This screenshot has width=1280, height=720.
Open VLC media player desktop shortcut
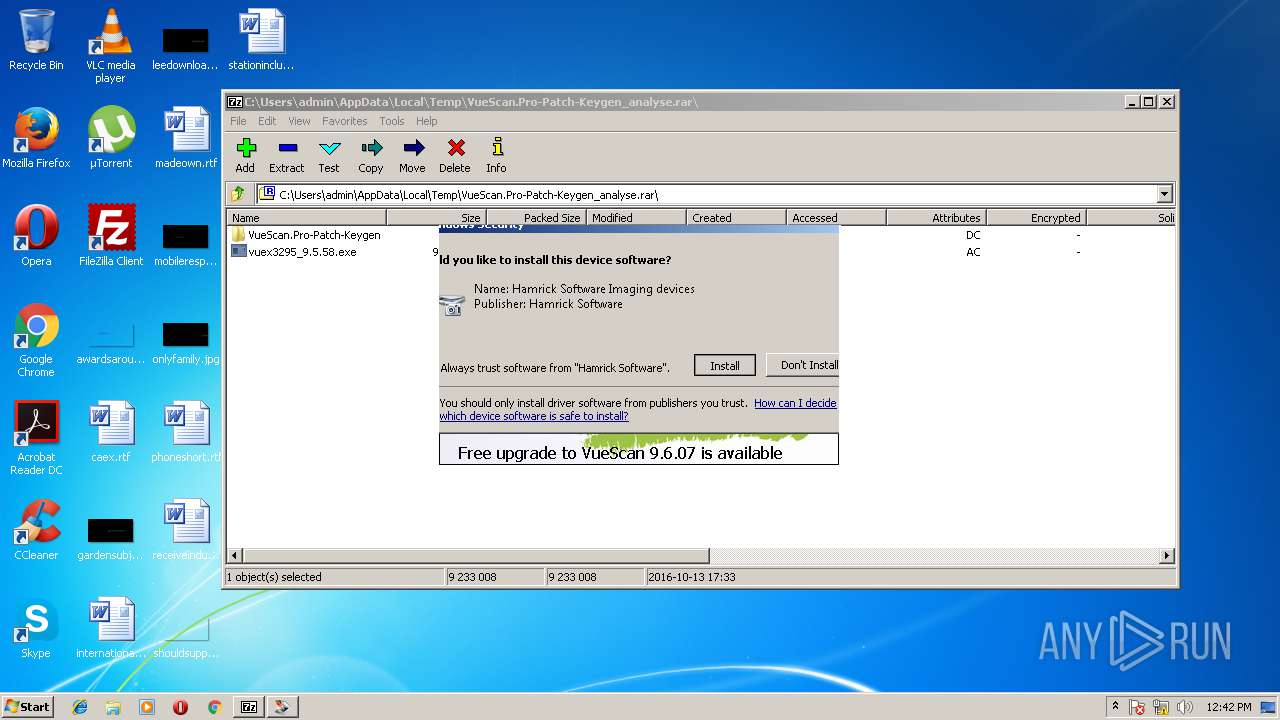pyautogui.click(x=110, y=46)
